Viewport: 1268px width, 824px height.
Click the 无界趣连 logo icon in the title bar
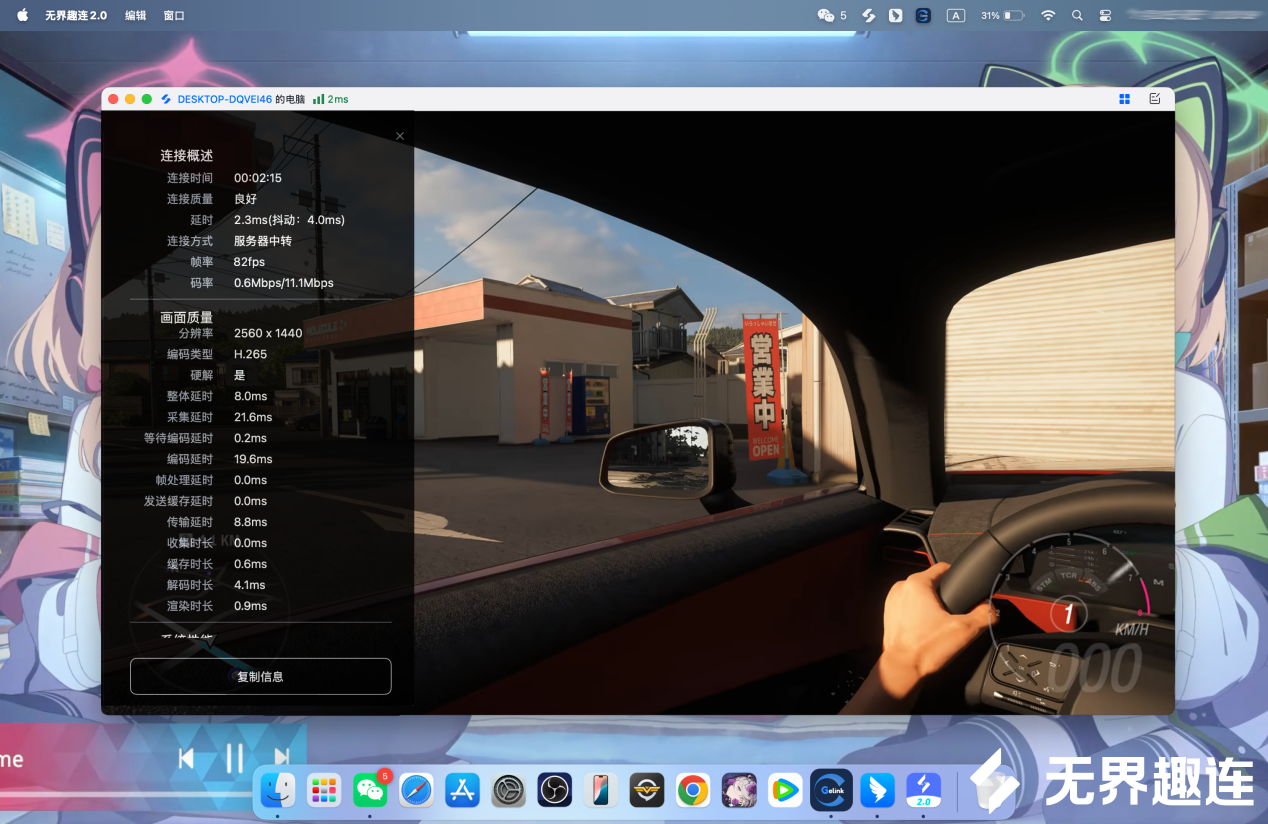[x=166, y=99]
